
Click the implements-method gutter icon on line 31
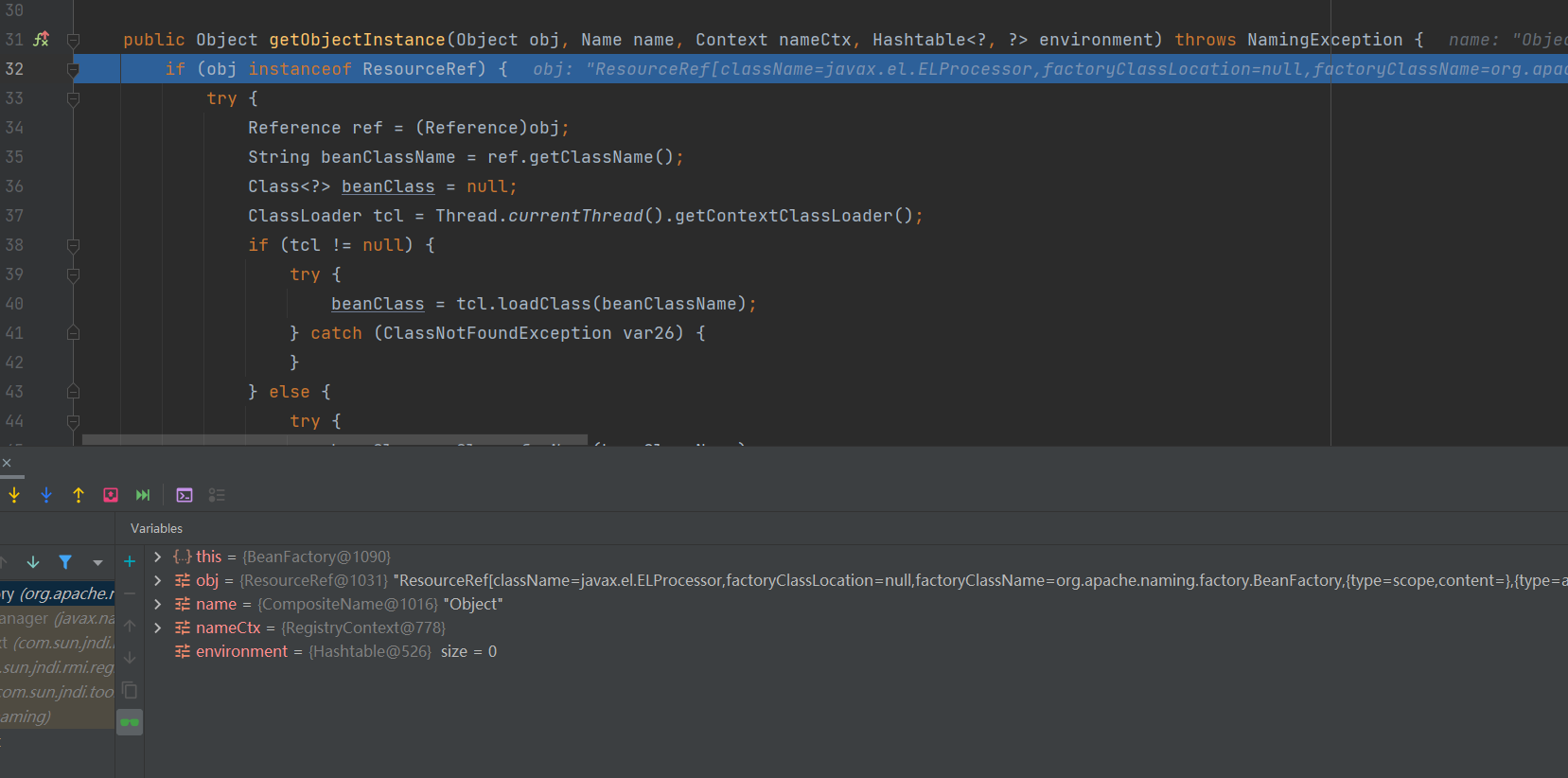pyautogui.click(x=41, y=40)
